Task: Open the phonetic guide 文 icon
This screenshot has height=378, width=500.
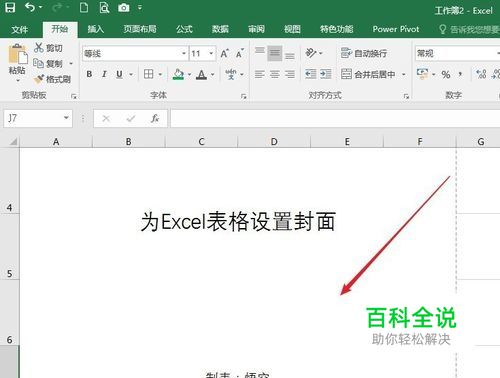Action: (231, 74)
